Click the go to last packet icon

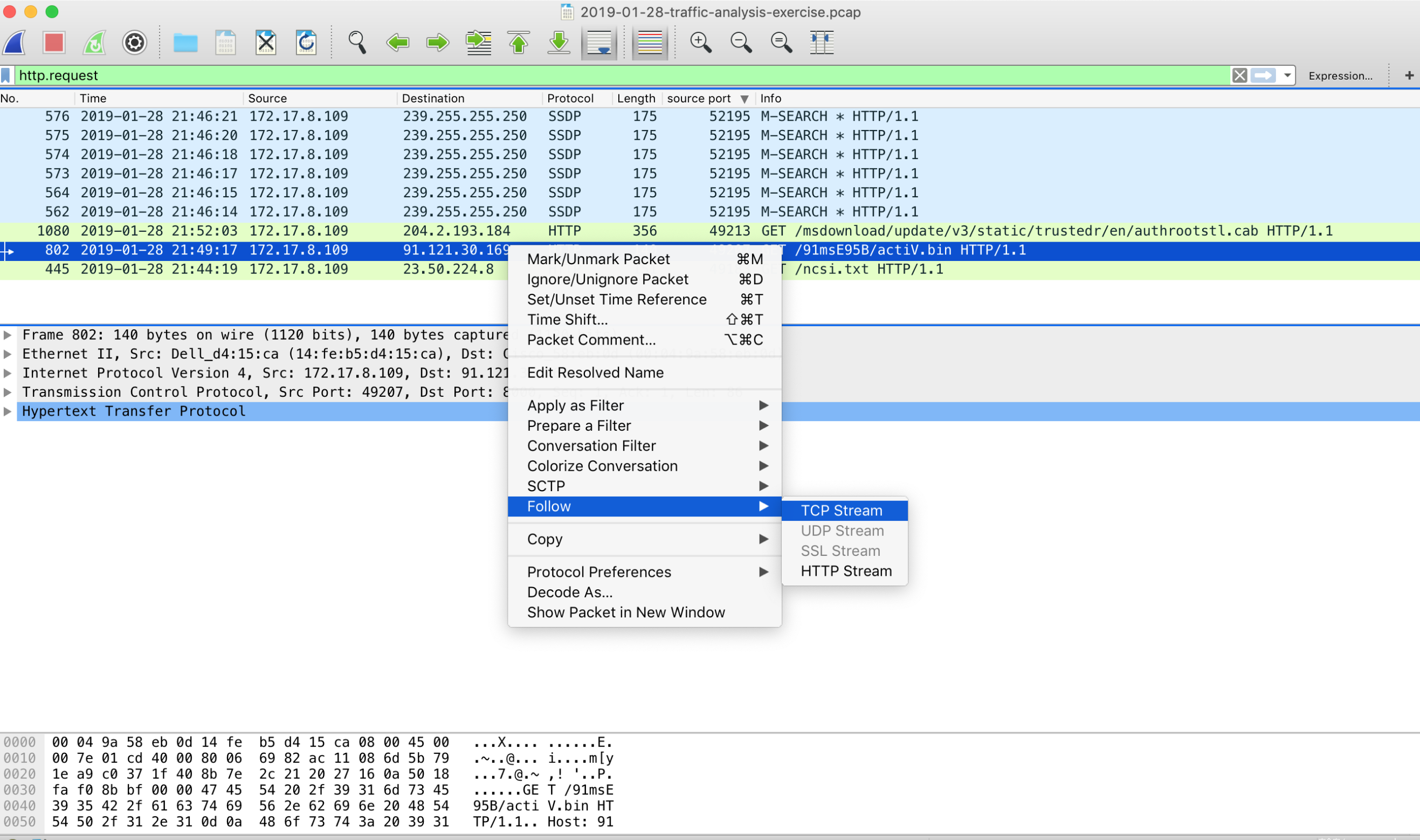pos(559,43)
